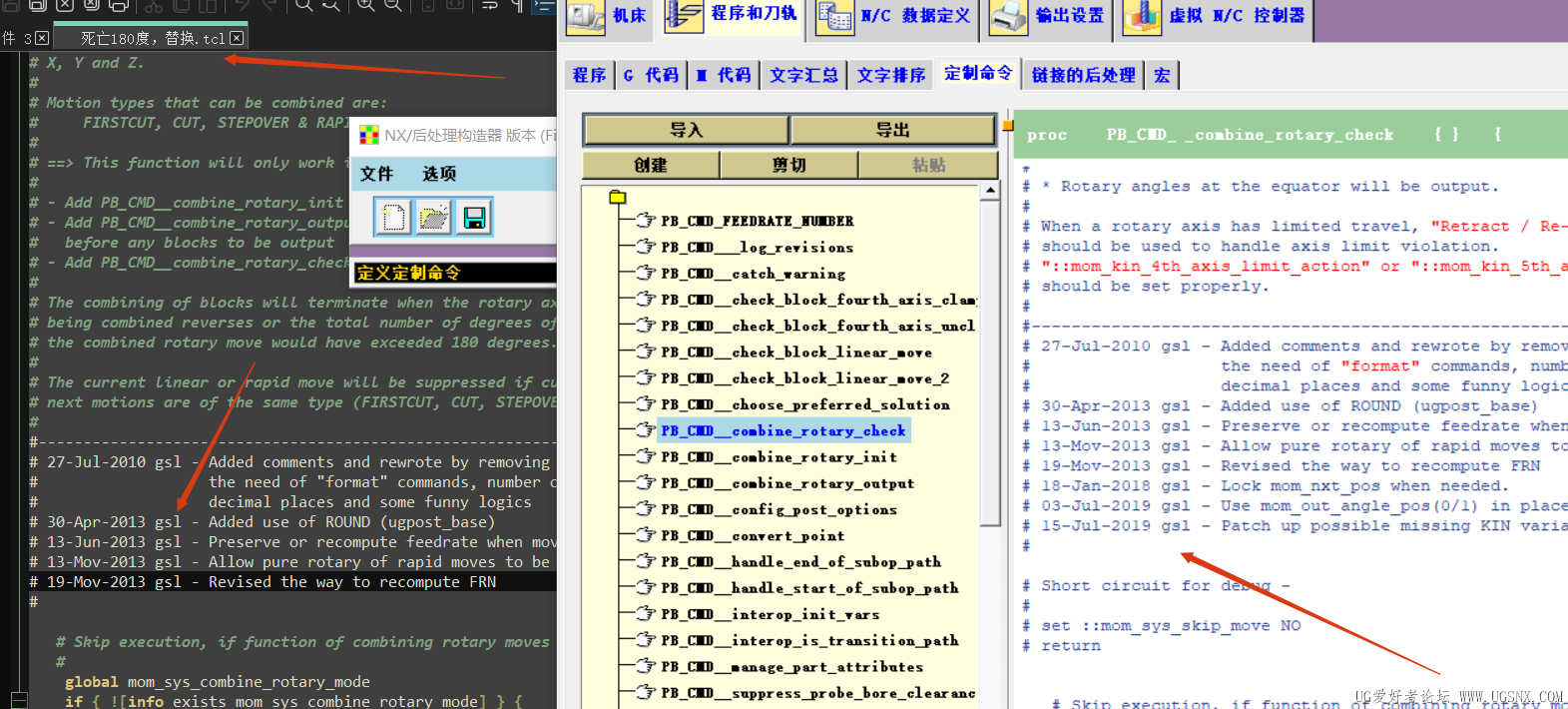Click the '15-Jul-2019 gsl' revision line

pyautogui.click(x=1294, y=525)
